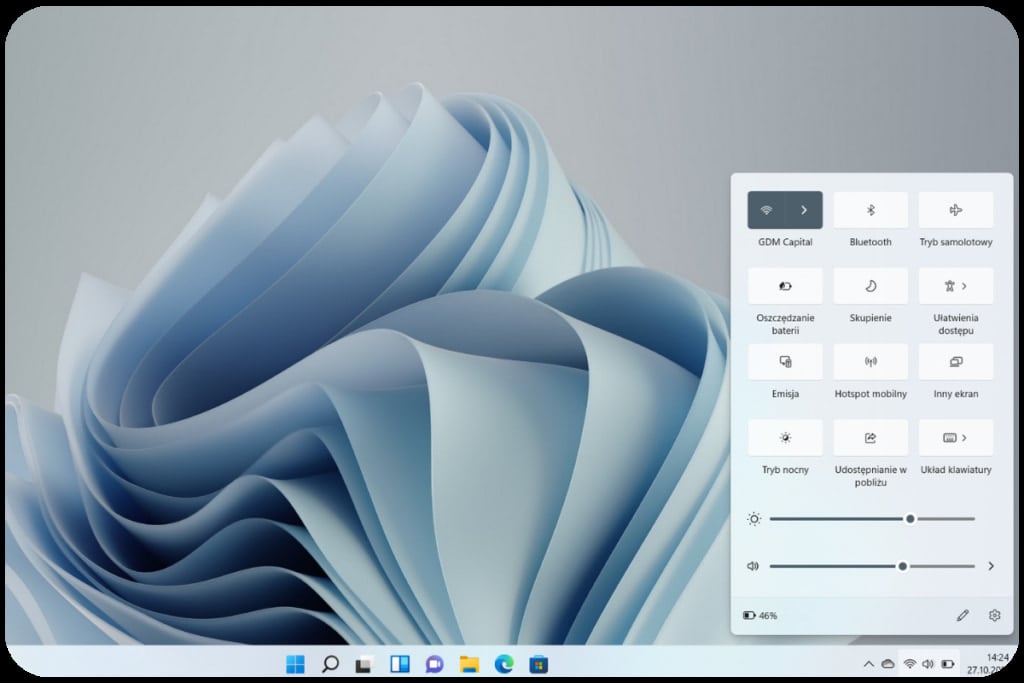This screenshot has height=683, width=1024.
Task: Toggle Wi-Fi off using GDM Capital tile
Action: tap(766, 210)
